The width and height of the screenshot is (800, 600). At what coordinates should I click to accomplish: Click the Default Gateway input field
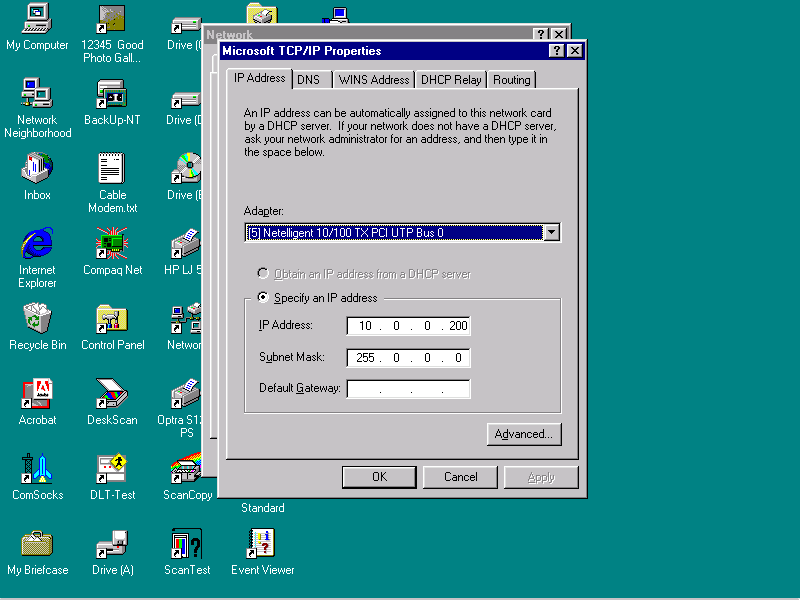(408, 389)
